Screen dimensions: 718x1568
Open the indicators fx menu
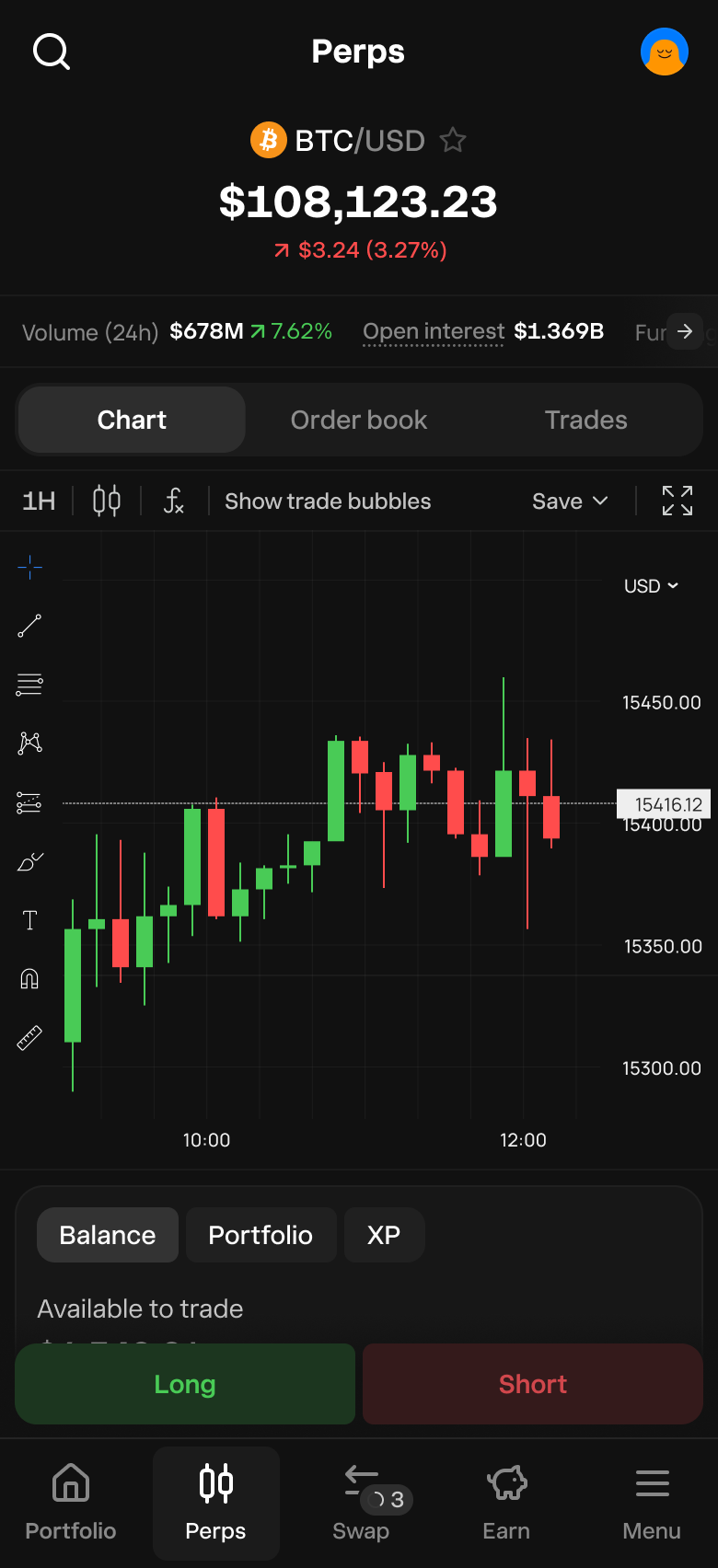[x=173, y=502]
